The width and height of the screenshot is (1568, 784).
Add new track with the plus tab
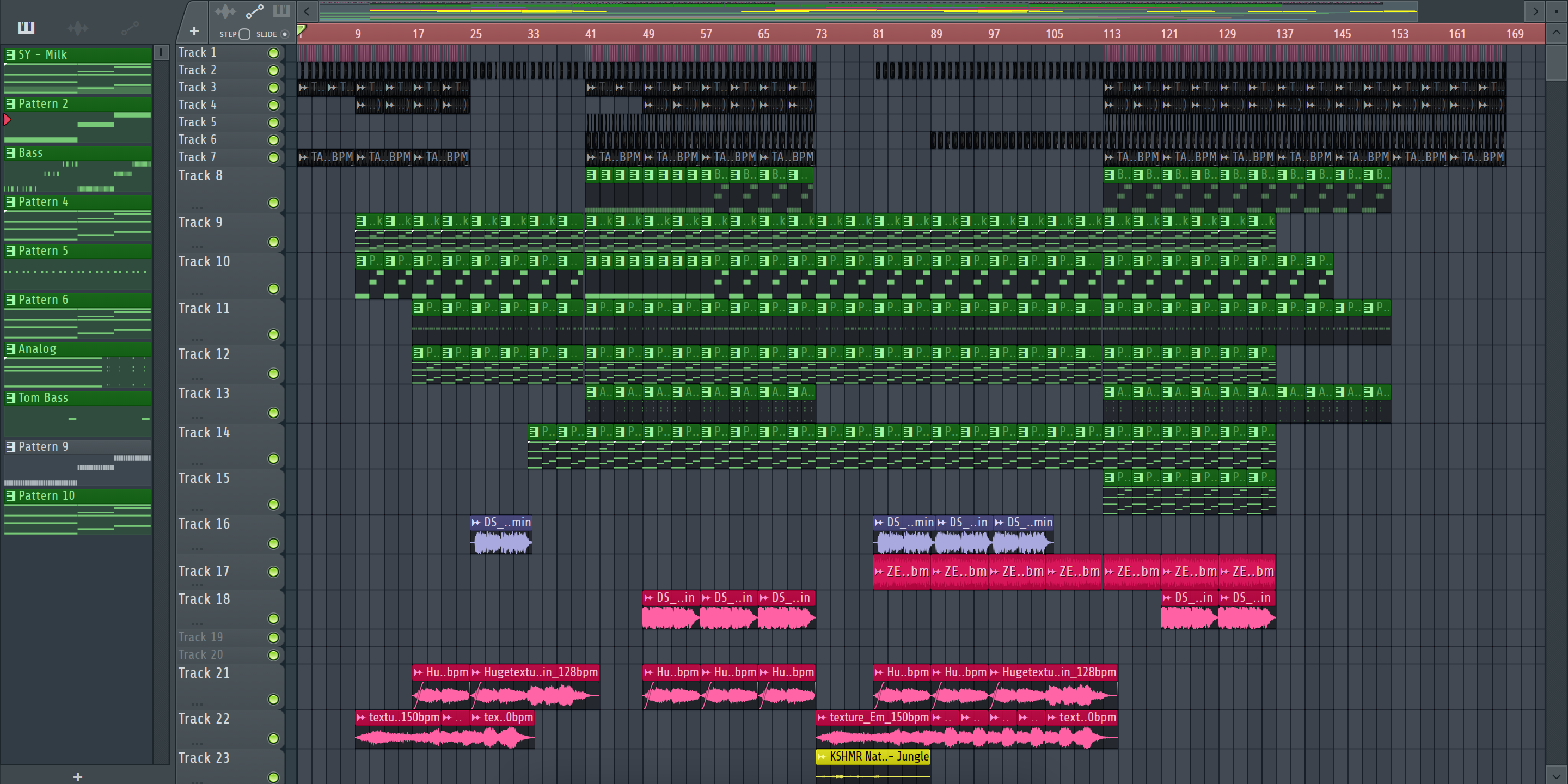pyautogui.click(x=194, y=31)
